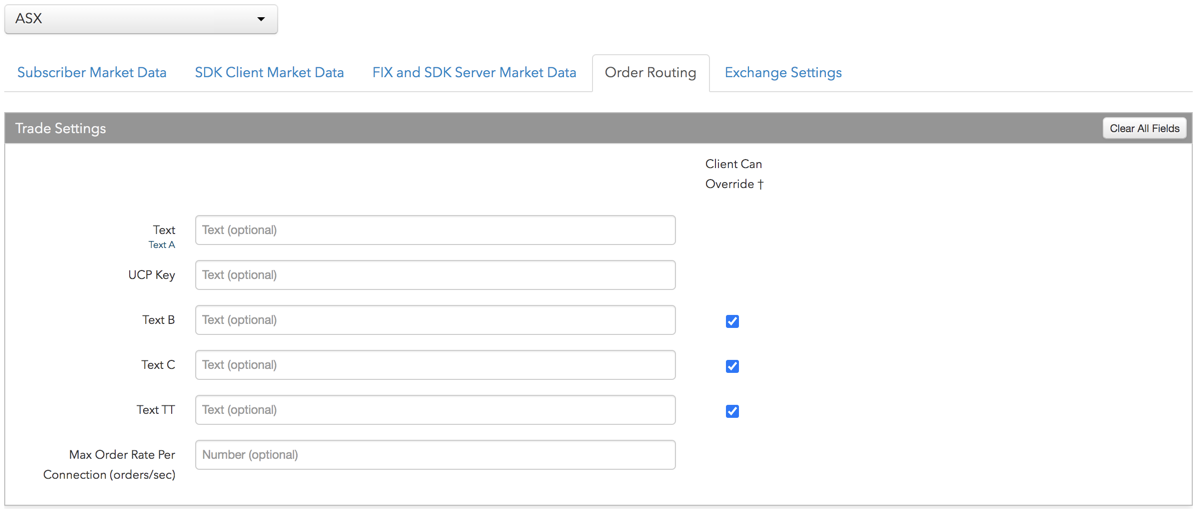Open the ASX exchange dropdown

tap(141, 19)
